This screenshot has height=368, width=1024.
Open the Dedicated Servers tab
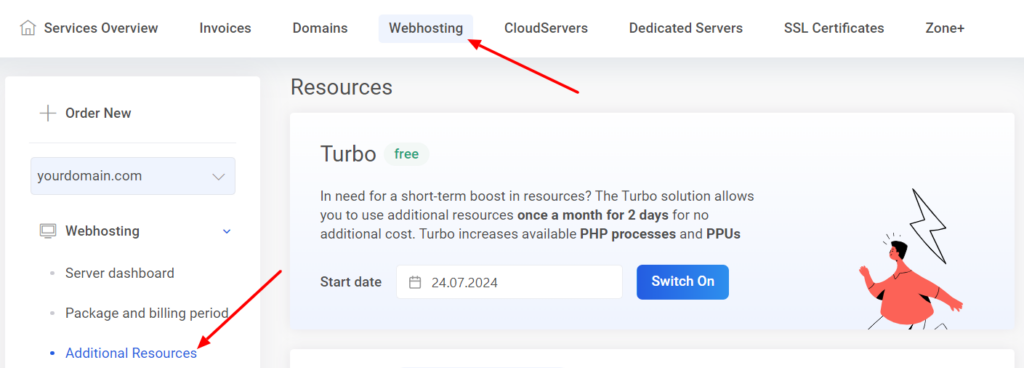point(686,28)
